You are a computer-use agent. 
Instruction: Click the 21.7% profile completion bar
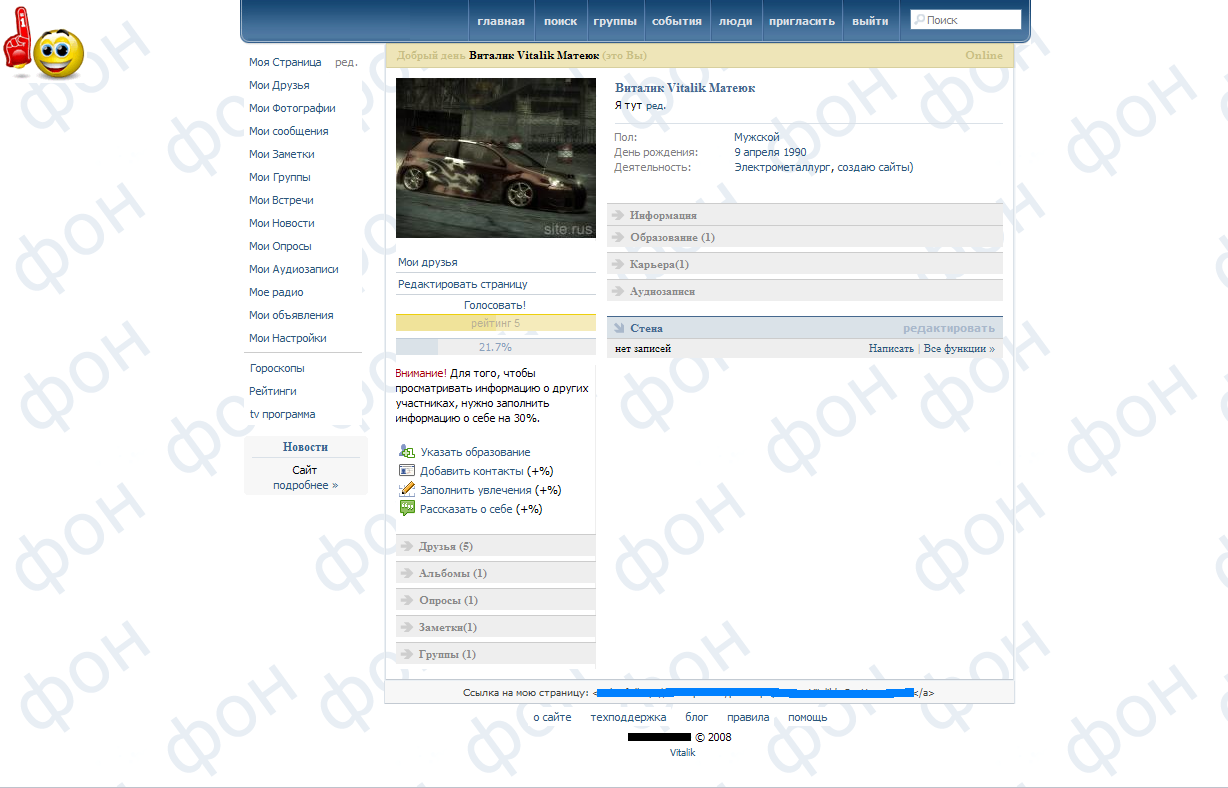tap(495, 347)
